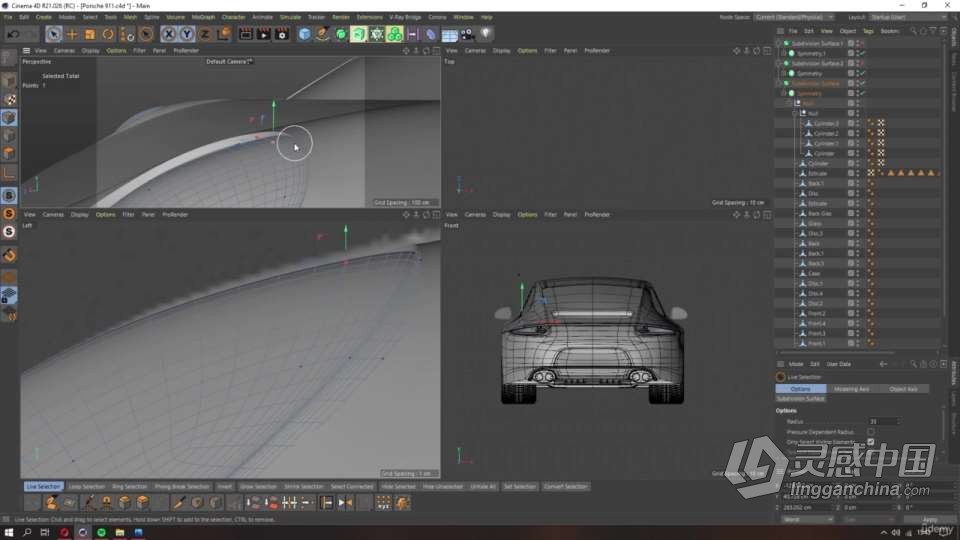
Task: Open Windows Start menu
Action: 9,533
